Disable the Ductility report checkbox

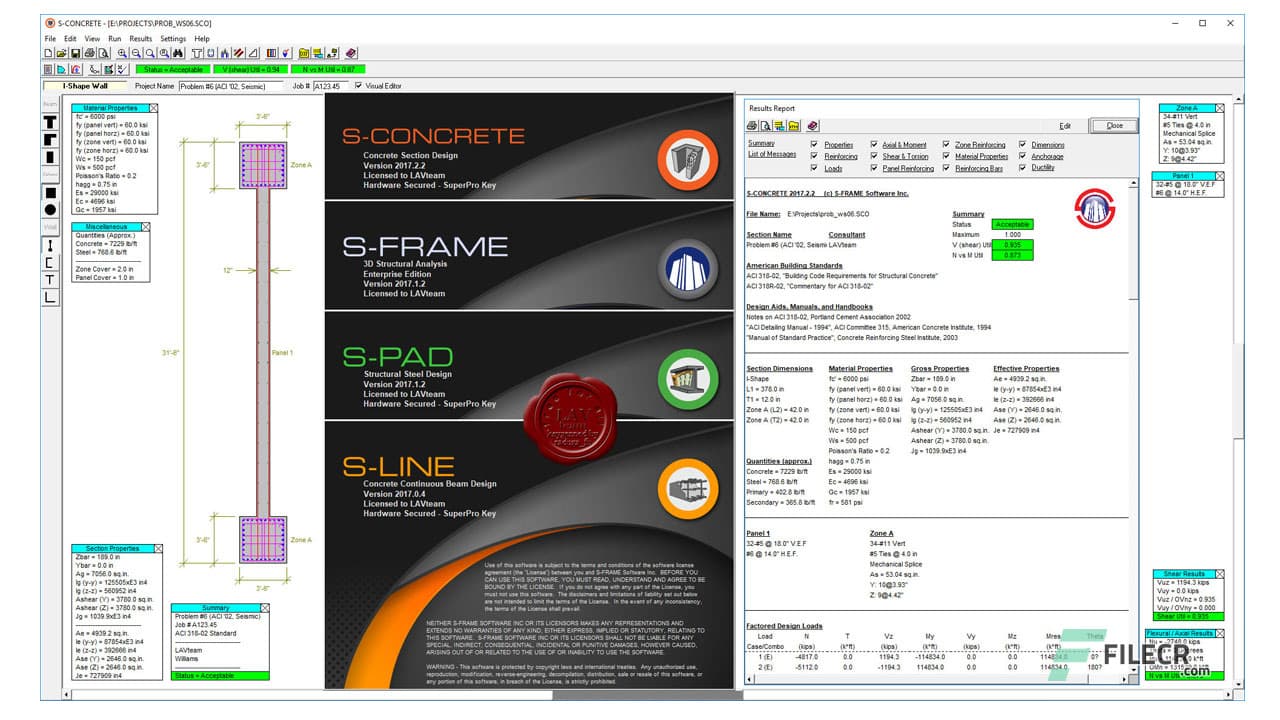coord(1022,168)
